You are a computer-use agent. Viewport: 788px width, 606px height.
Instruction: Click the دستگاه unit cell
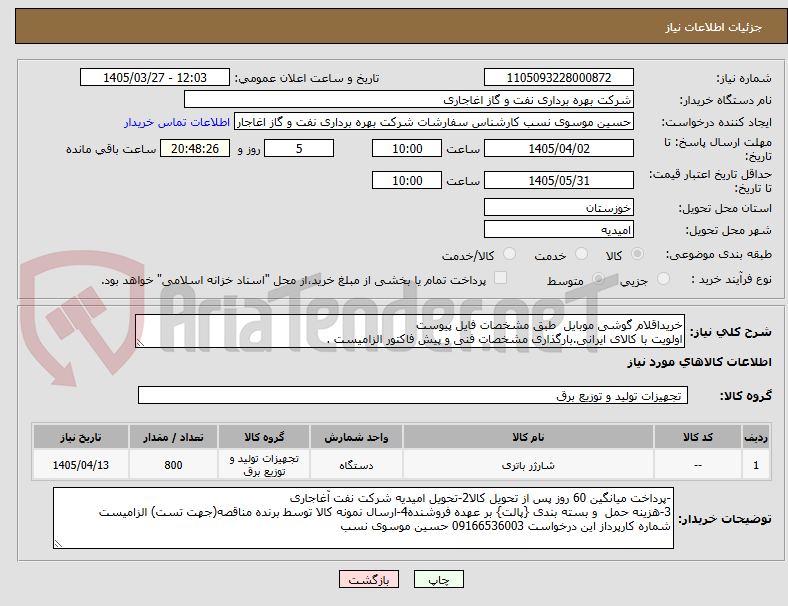click(x=356, y=465)
